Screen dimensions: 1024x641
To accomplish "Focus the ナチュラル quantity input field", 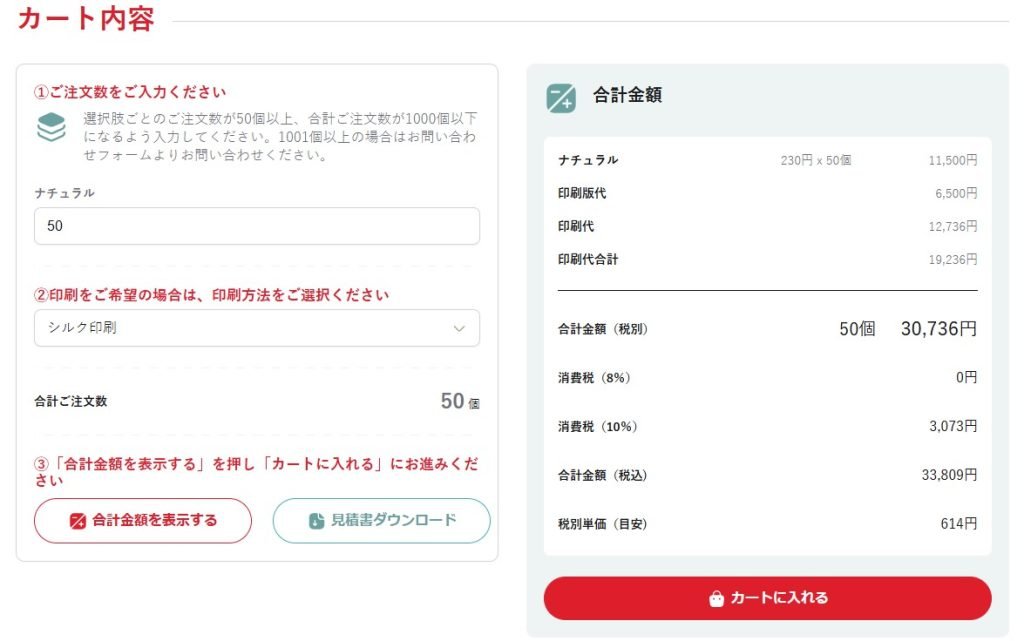I will [x=256, y=226].
